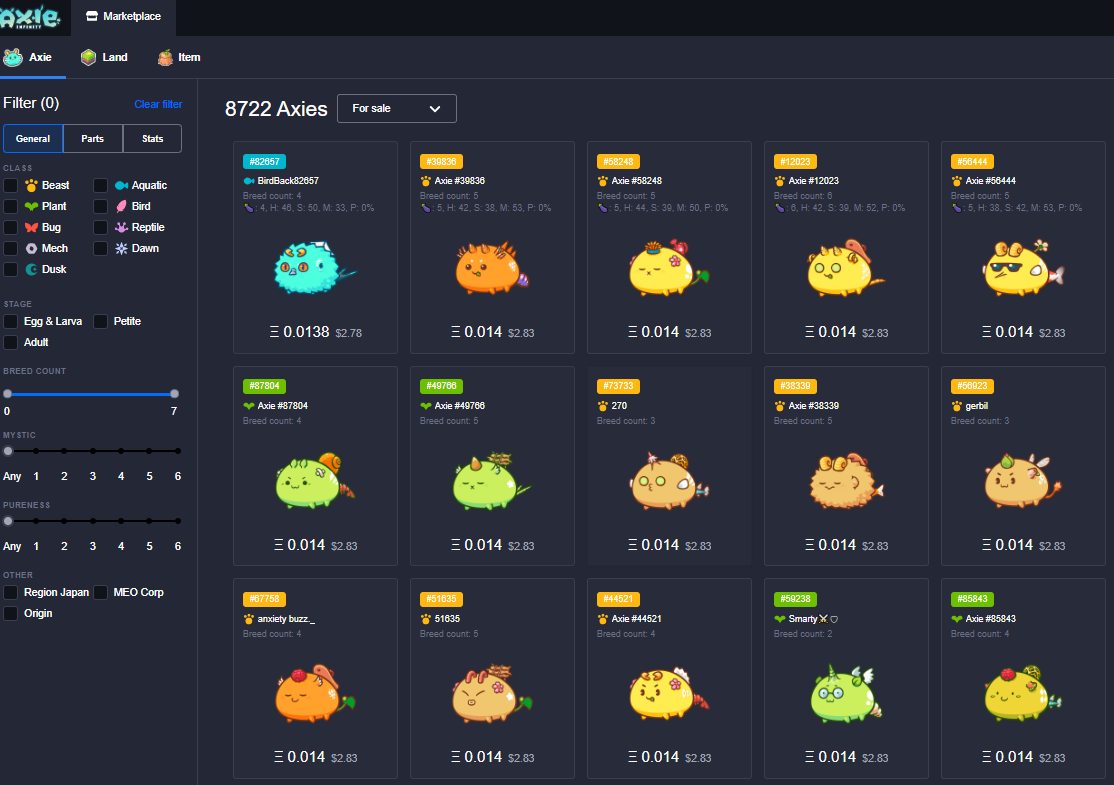Tick the Origin checkbox
The width and height of the screenshot is (1114, 785).
(x=11, y=613)
